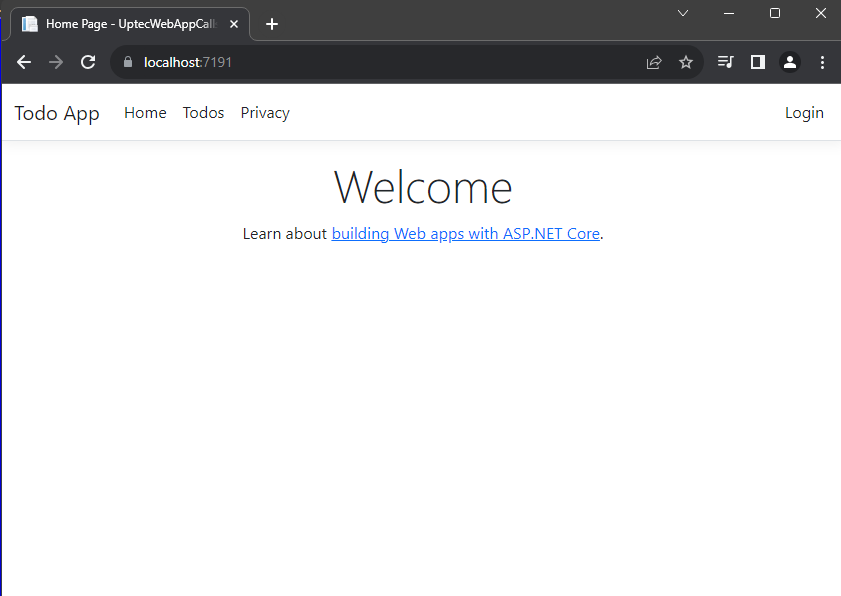Expand the tab search chevron
Viewport: 841px width, 596px height.
click(x=683, y=13)
